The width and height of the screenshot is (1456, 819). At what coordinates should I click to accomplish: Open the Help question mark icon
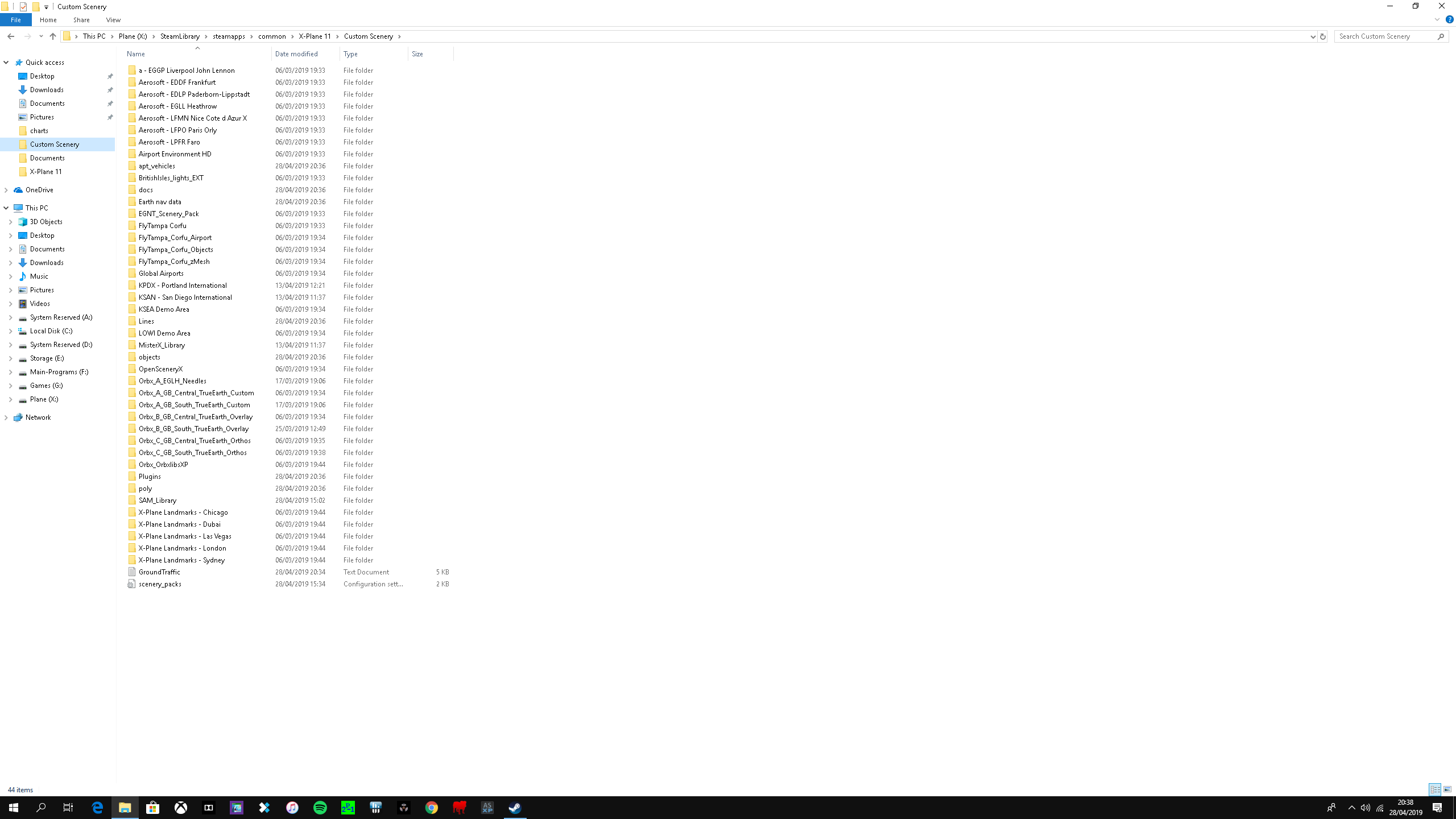(1449, 19)
